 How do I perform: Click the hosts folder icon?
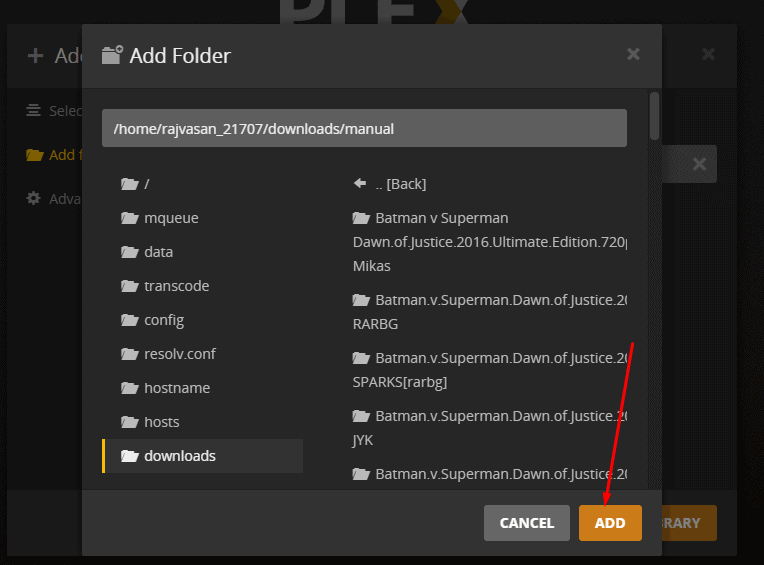point(129,422)
